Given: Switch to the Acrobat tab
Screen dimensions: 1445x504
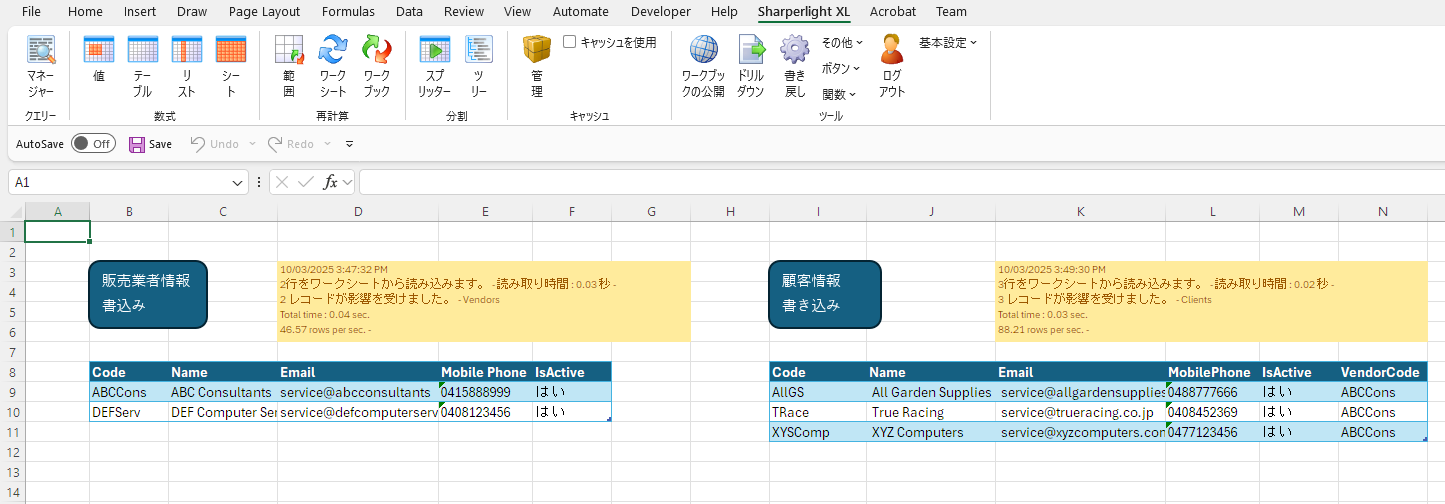Looking at the screenshot, I should click(x=892, y=12).
